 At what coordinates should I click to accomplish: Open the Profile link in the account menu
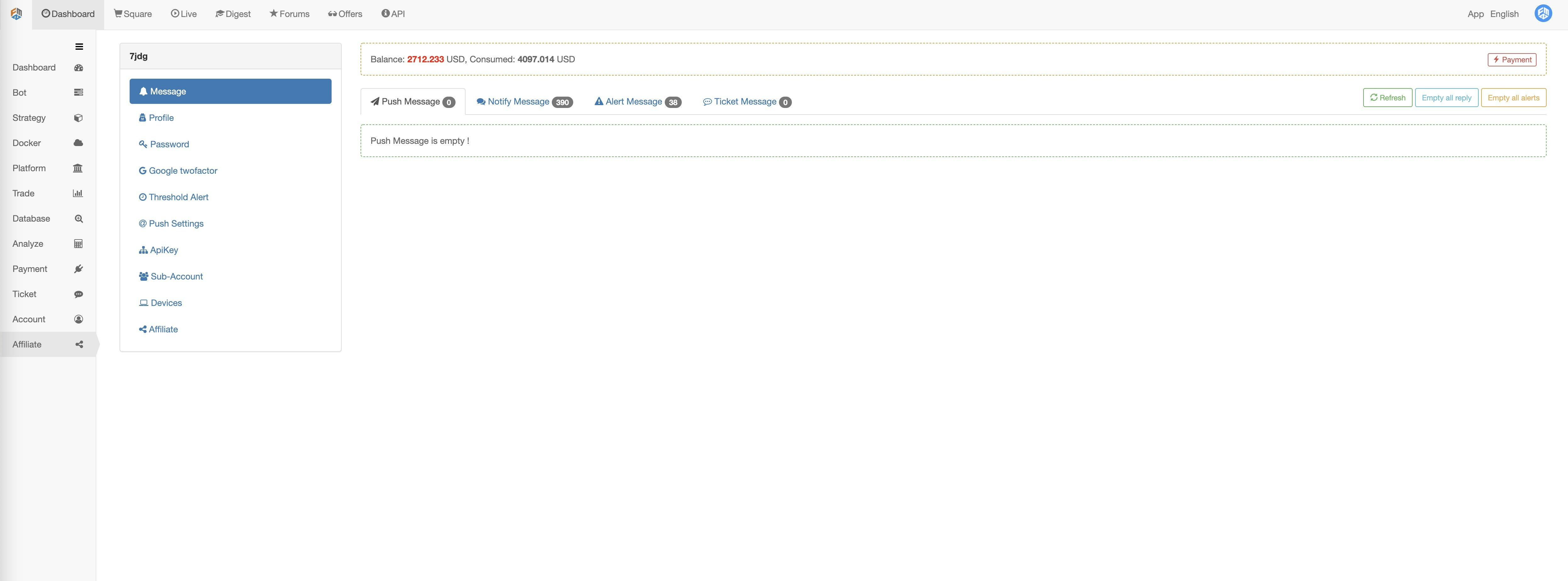[x=230, y=118]
